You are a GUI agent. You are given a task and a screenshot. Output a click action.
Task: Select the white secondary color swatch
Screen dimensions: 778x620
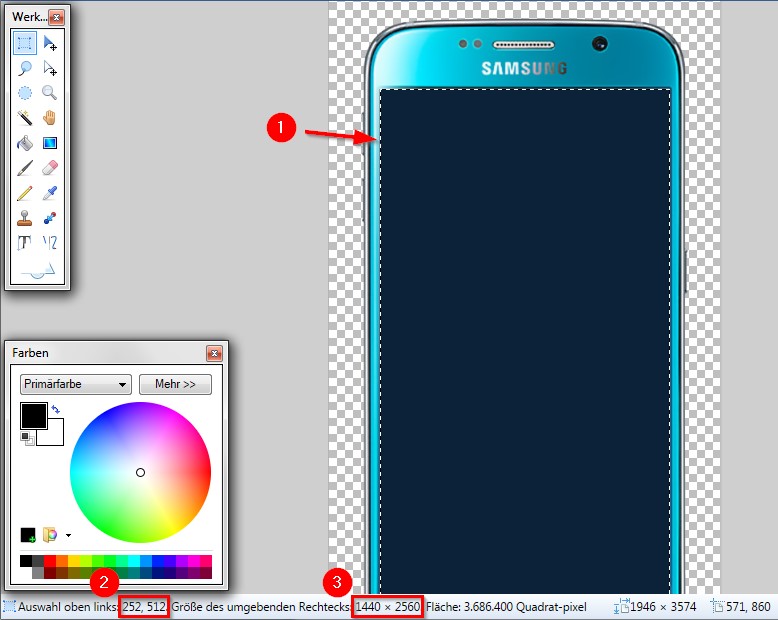(x=54, y=435)
